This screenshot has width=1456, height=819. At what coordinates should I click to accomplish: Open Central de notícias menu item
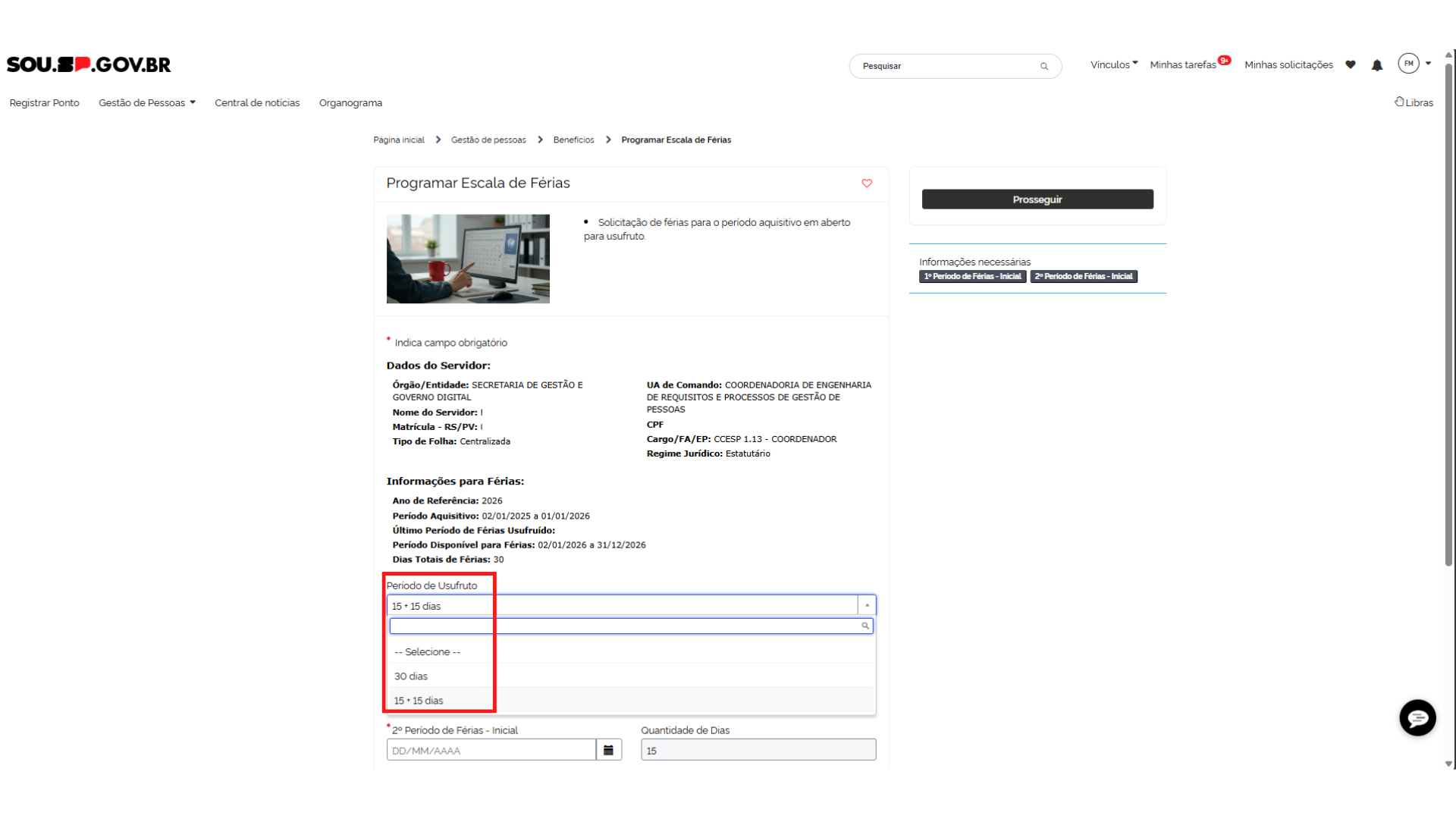257,103
